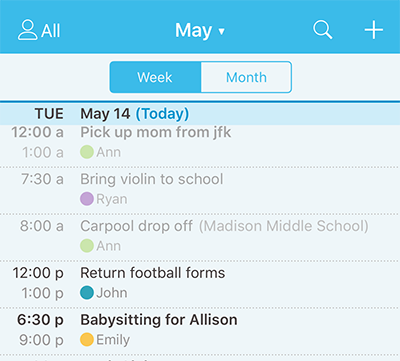400x361 pixels.
Task: Open Carpool drop off event
Action: click(200, 238)
